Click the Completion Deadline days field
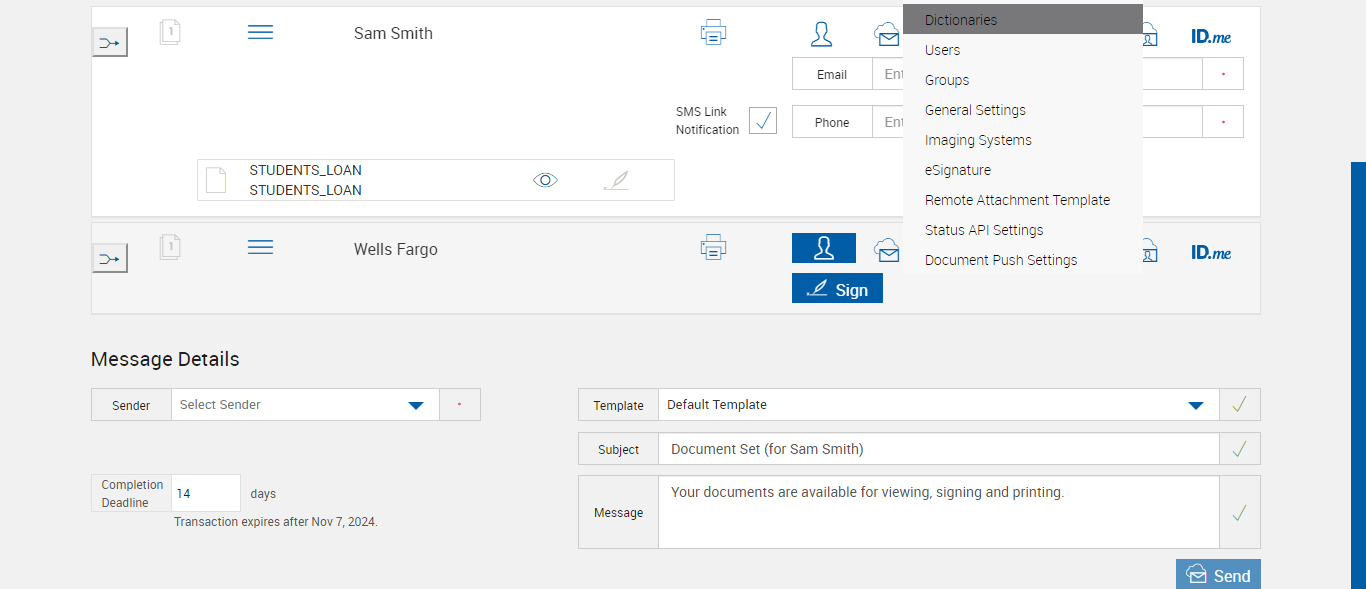Screen dimensions: 1366x589 205,493
